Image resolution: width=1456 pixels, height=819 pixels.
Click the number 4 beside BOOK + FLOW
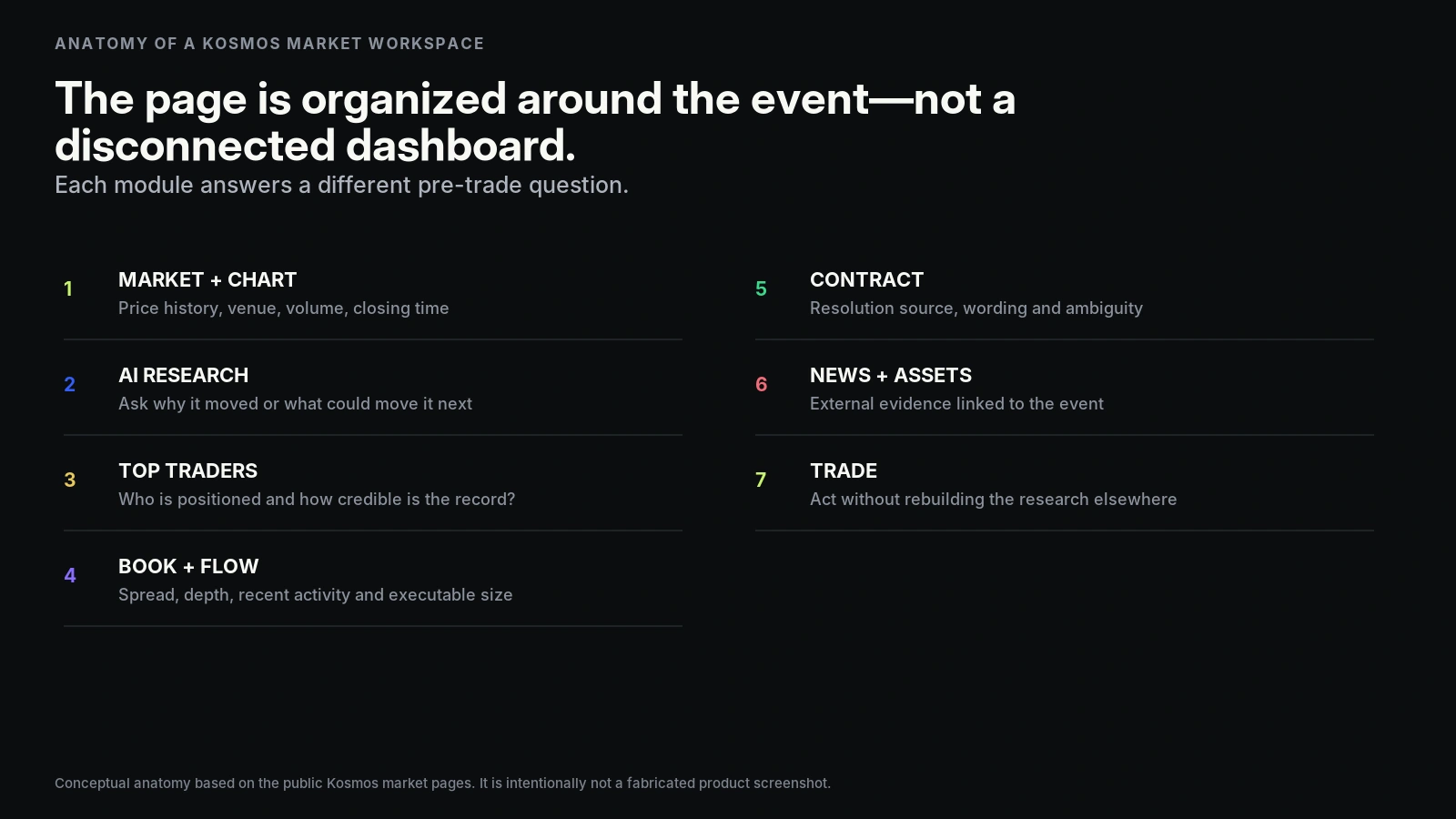(x=70, y=576)
